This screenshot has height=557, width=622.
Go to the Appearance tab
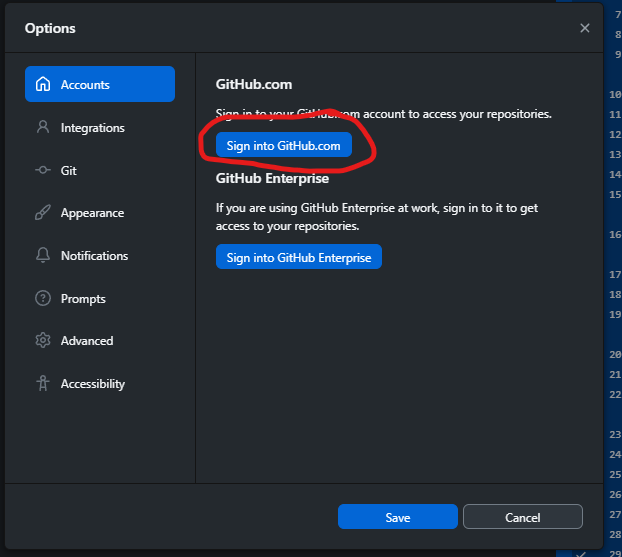100,213
